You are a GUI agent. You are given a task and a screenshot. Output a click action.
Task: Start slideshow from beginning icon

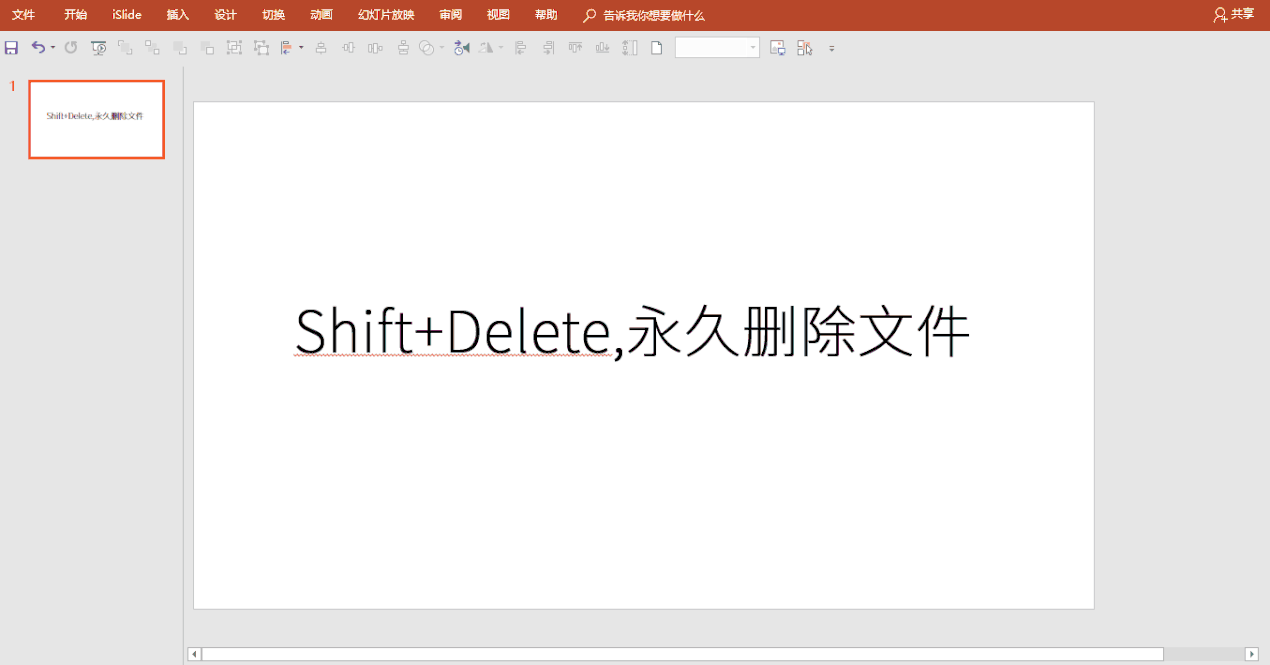(x=98, y=47)
